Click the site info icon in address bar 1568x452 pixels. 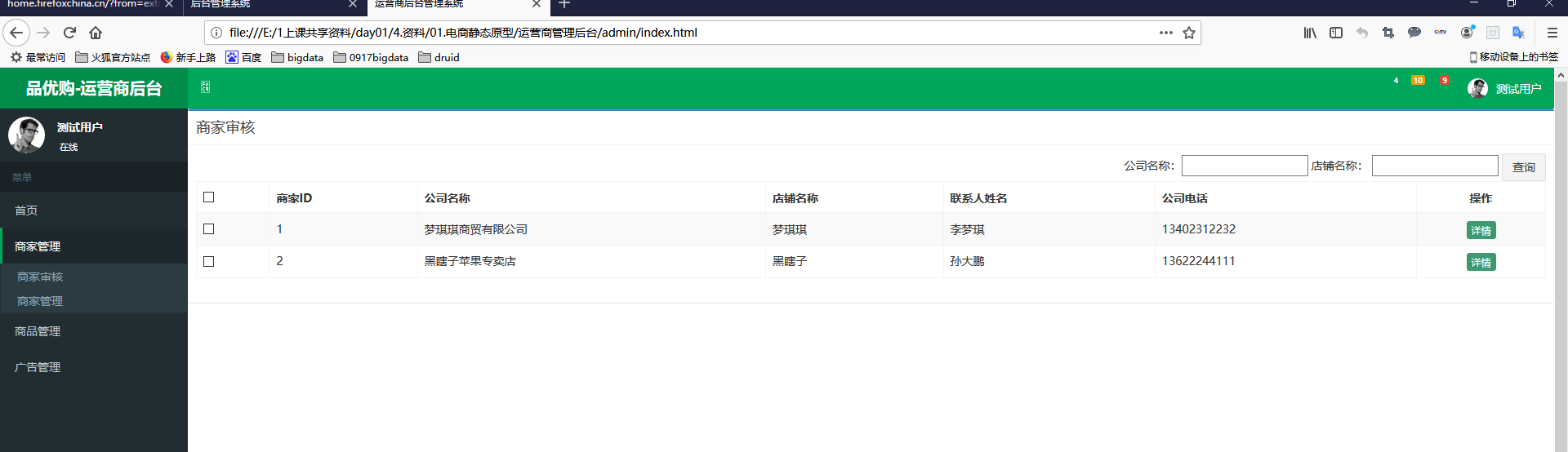(x=216, y=33)
